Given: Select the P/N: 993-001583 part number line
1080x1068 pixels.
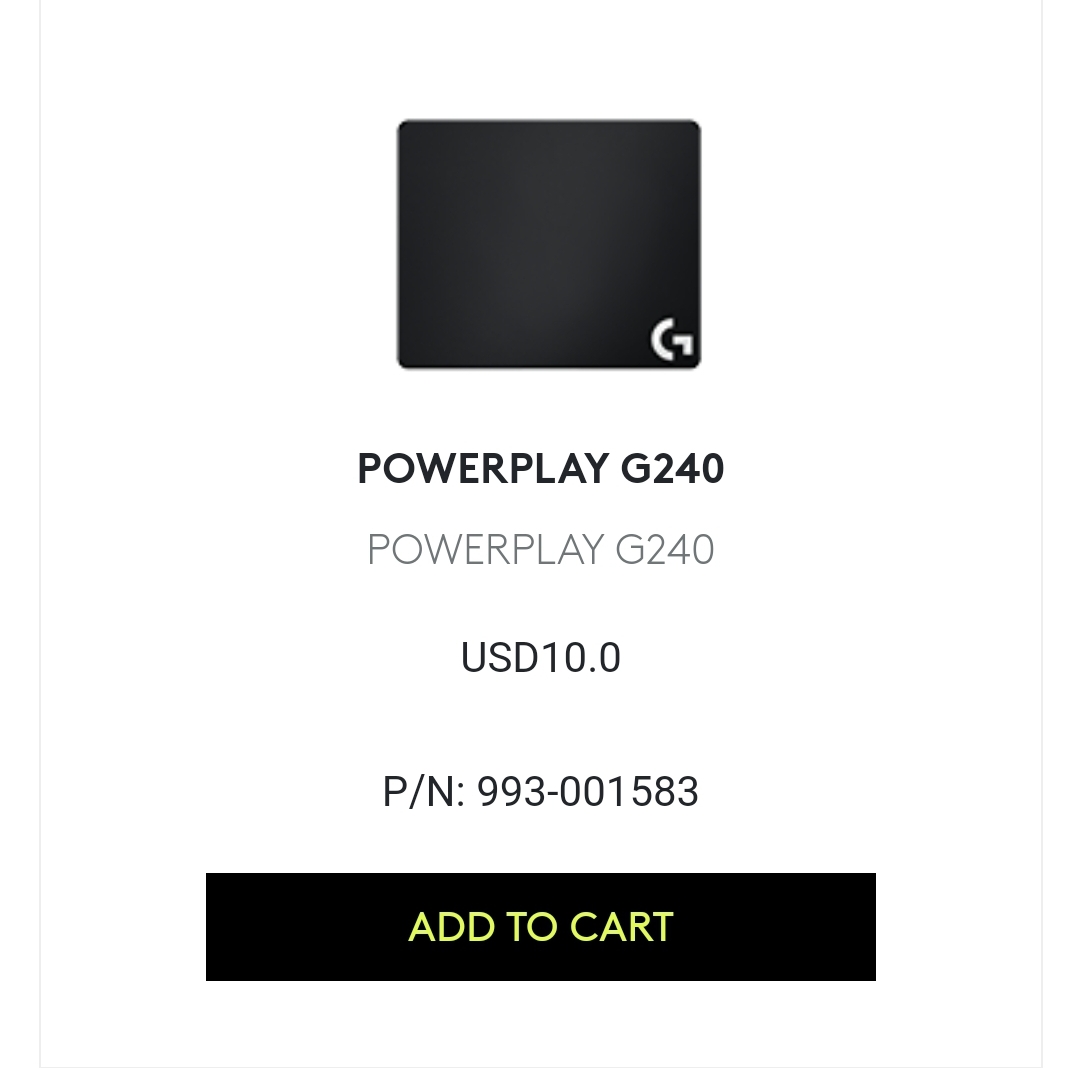Looking at the screenshot, I should (541, 791).
